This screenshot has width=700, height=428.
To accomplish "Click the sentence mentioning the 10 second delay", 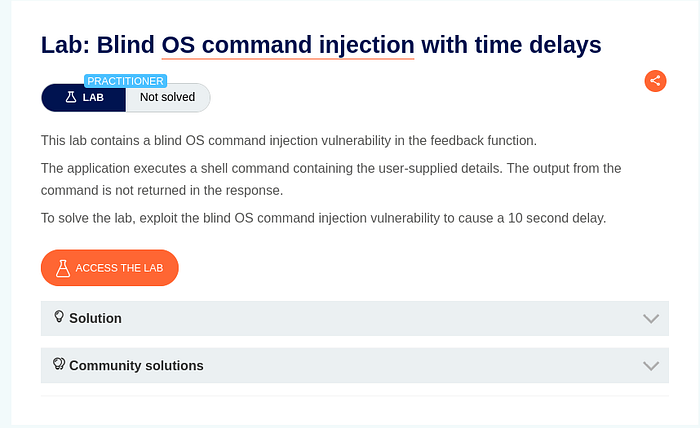I will [x=323, y=218].
